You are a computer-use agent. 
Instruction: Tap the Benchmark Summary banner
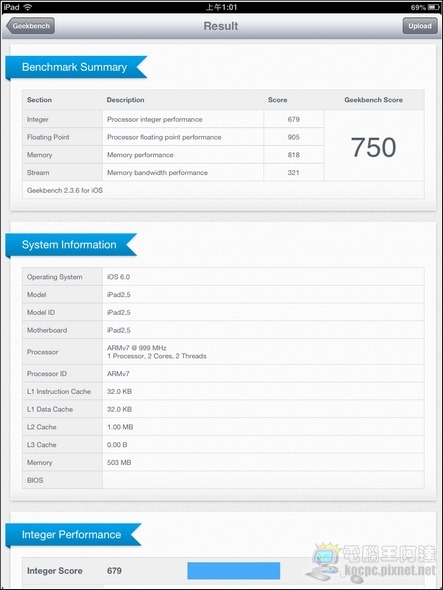click(76, 67)
